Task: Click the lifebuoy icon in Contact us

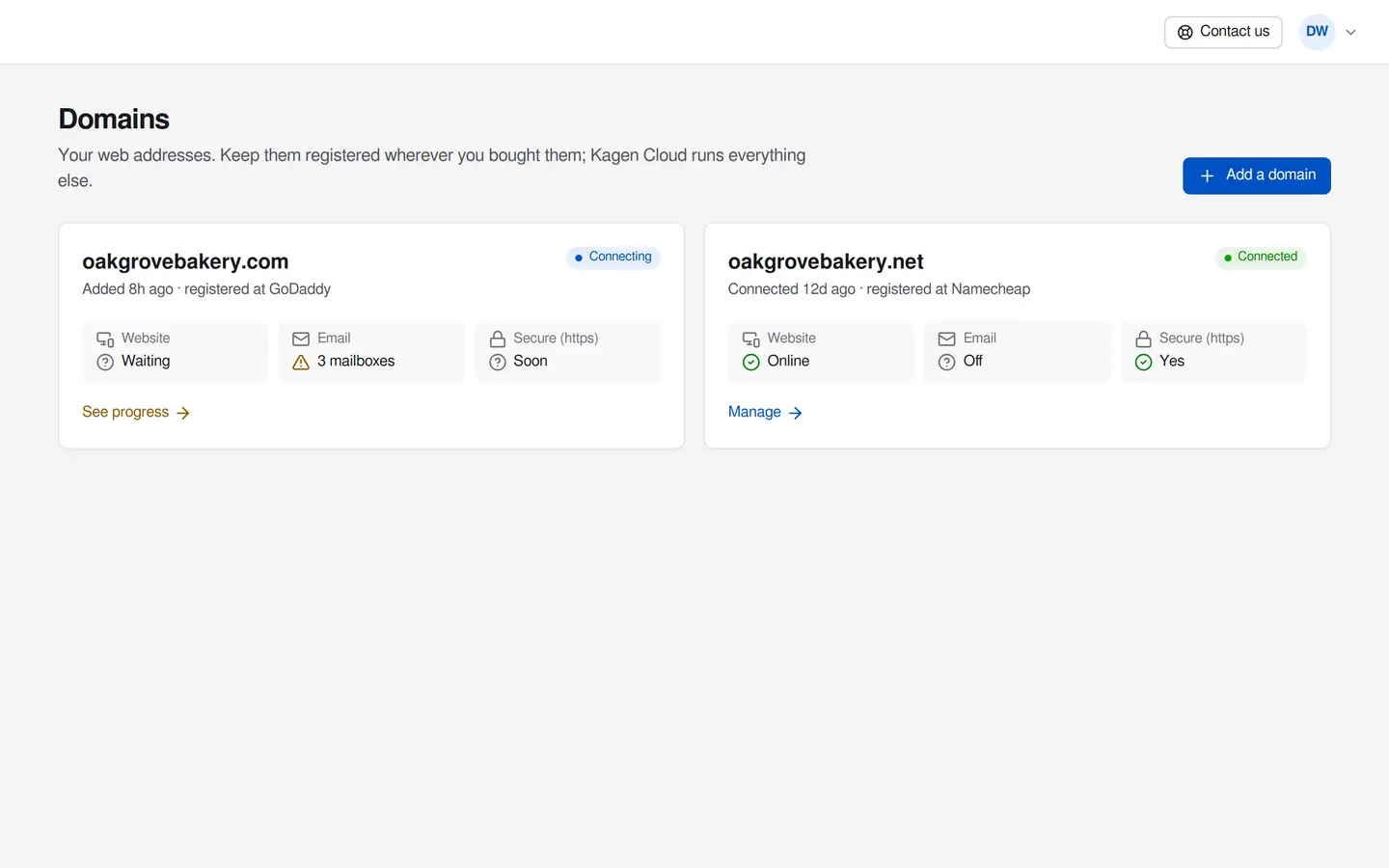Action: pyautogui.click(x=1185, y=32)
